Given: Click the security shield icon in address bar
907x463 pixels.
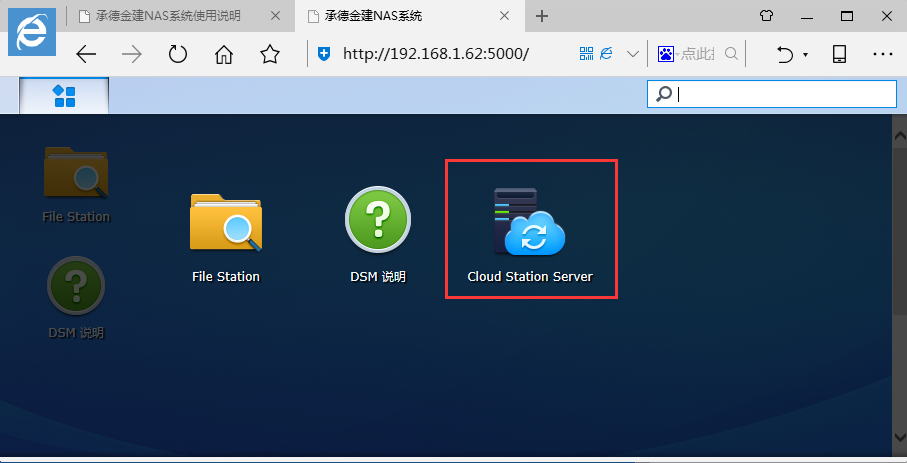Looking at the screenshot, I should tap(325, 54).
